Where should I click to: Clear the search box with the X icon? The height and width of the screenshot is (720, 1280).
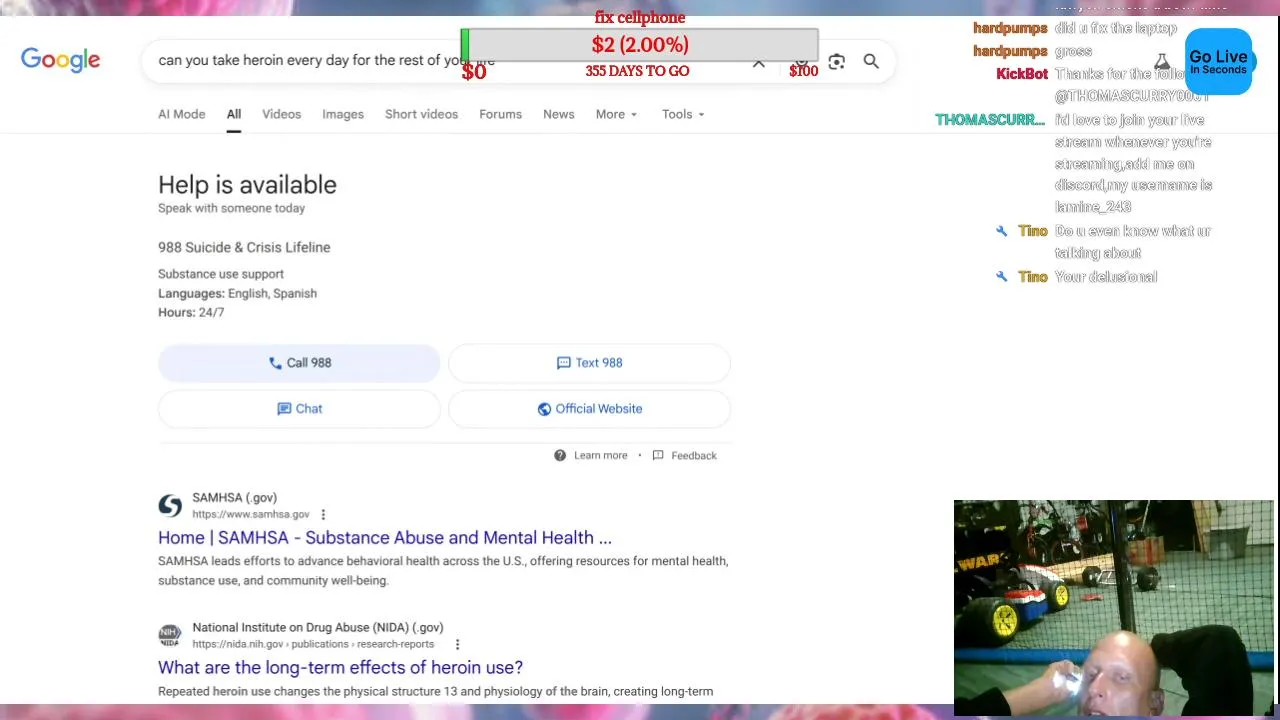[759, 63]
